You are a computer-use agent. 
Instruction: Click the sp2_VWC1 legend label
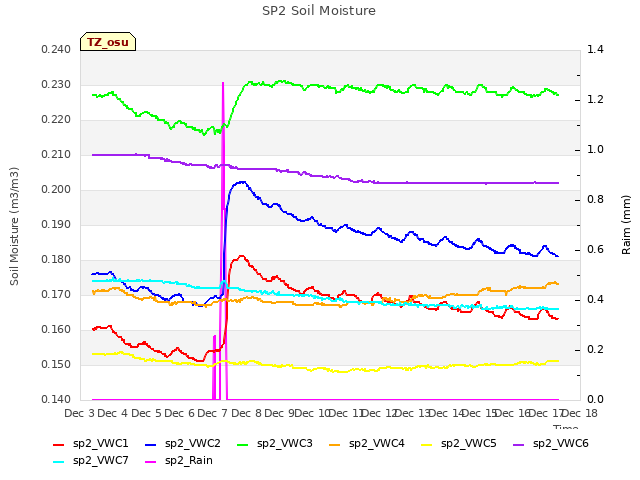pos(100,443)
